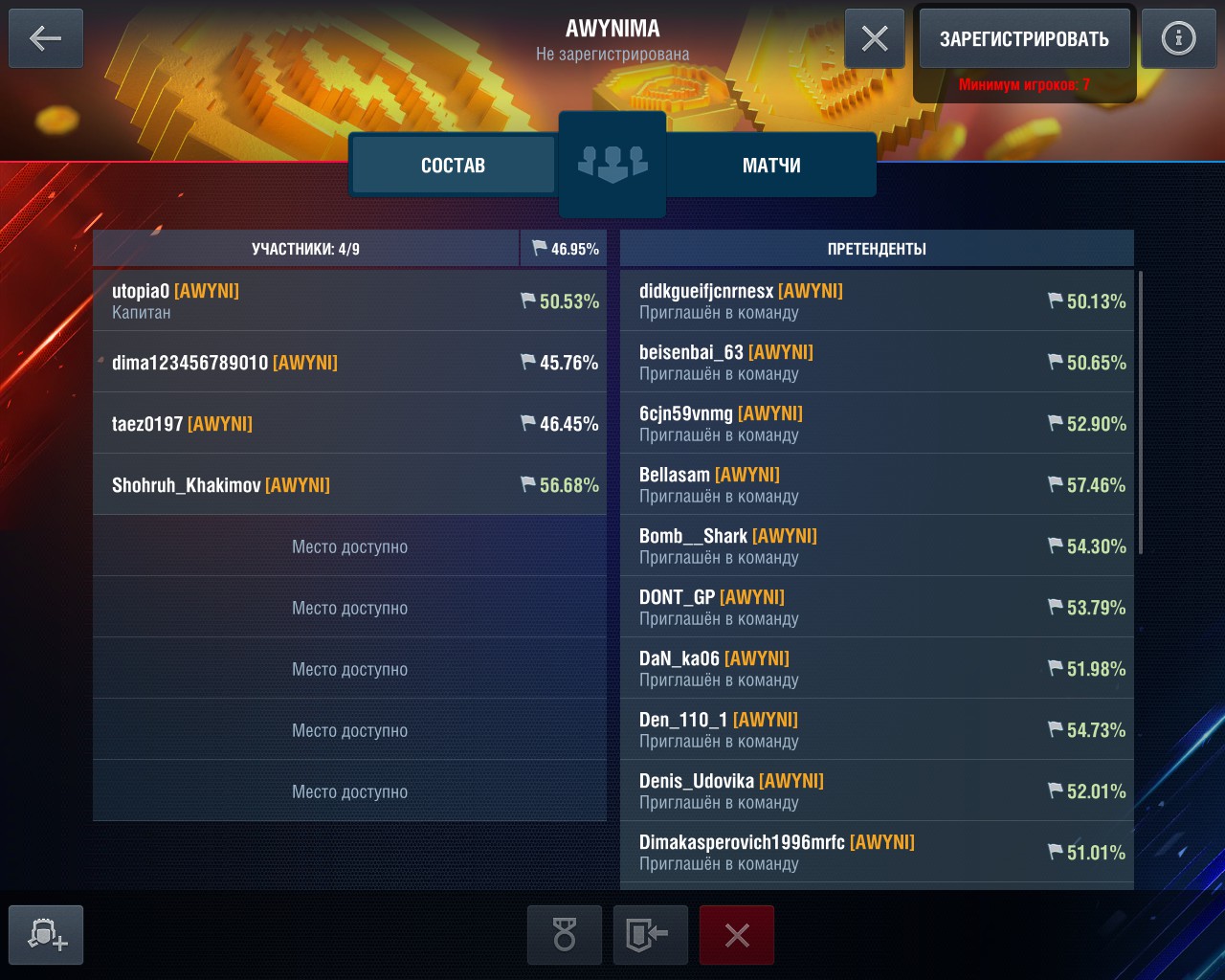Select the team members group icon
This screenshot has height=980, width=1225.
[612, 164]
